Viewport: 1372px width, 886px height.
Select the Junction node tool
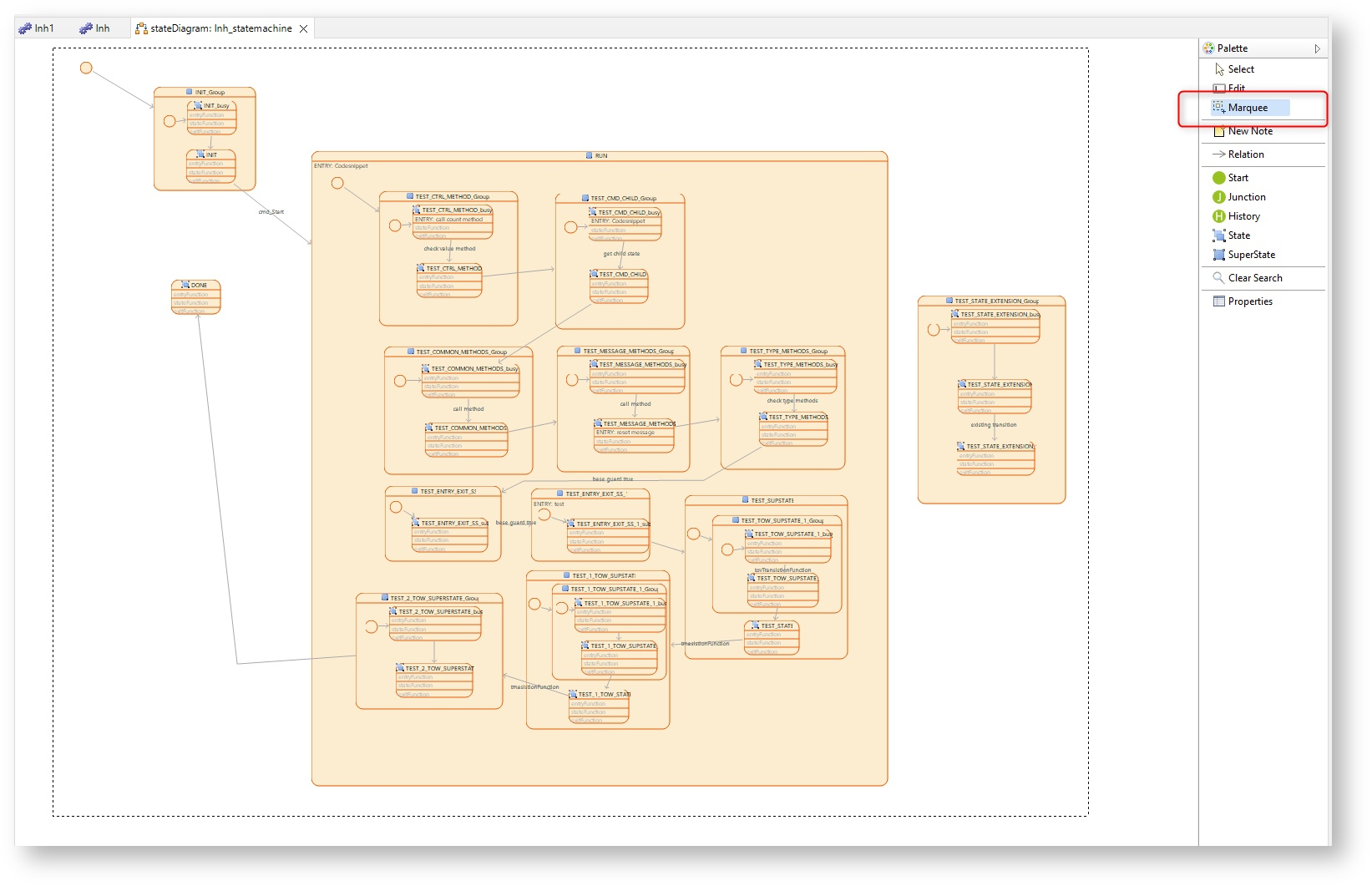tap(1246, 197)
